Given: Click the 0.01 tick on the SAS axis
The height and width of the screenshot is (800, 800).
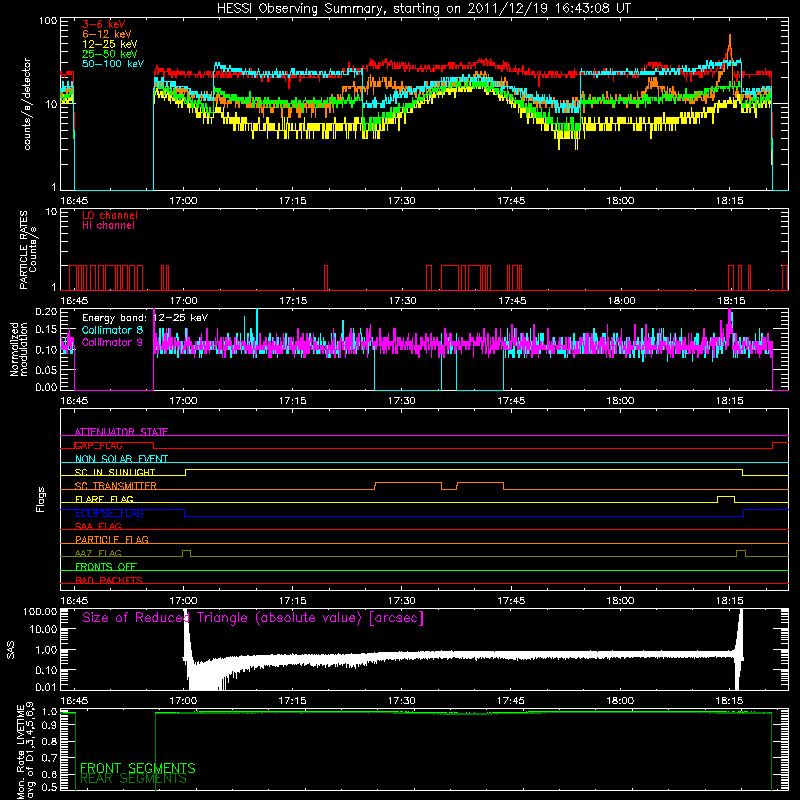Looking at the screenshot, I should pos(46,687).
